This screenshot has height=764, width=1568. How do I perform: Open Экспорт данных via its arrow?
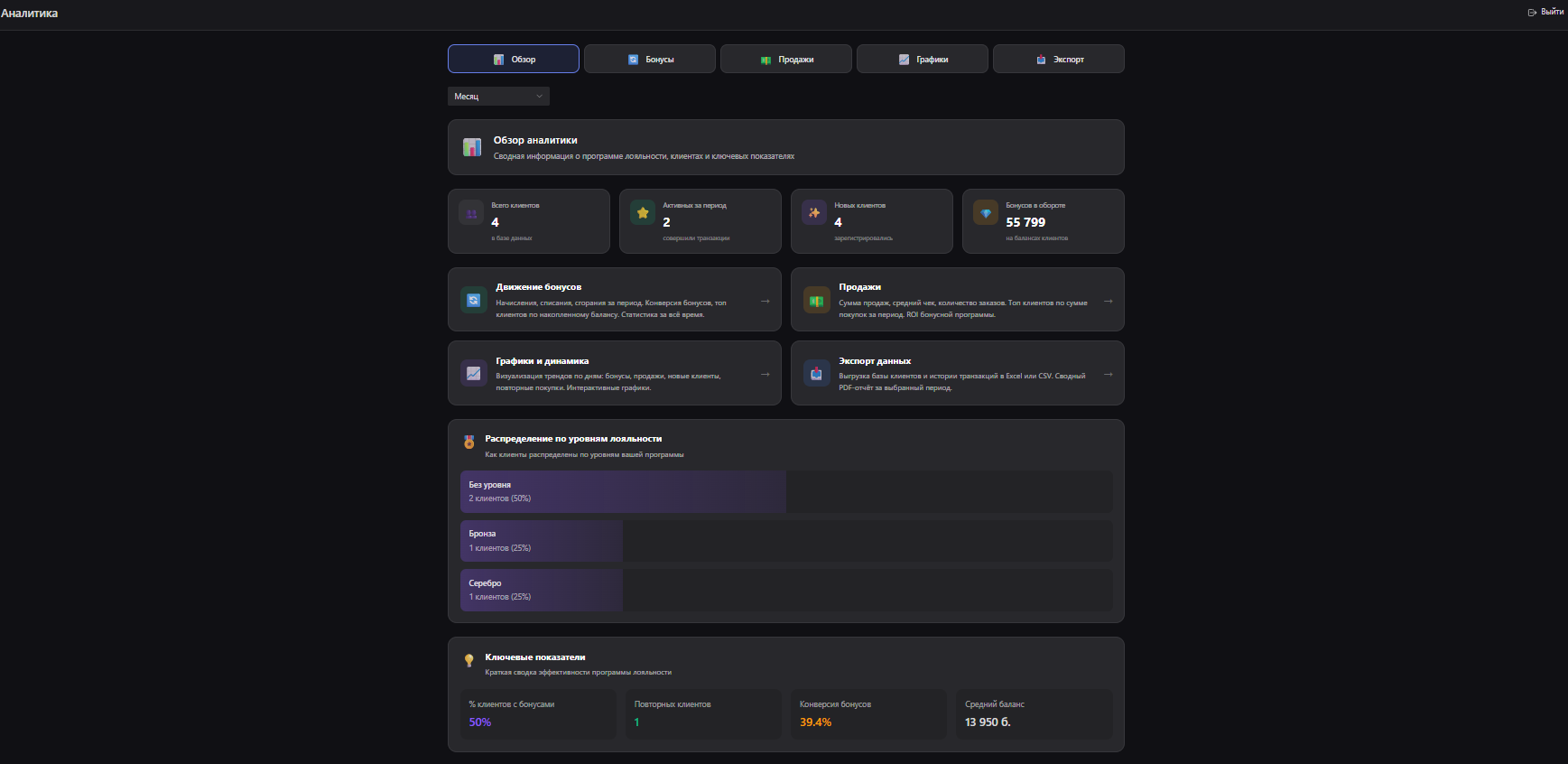point(1108,374)
